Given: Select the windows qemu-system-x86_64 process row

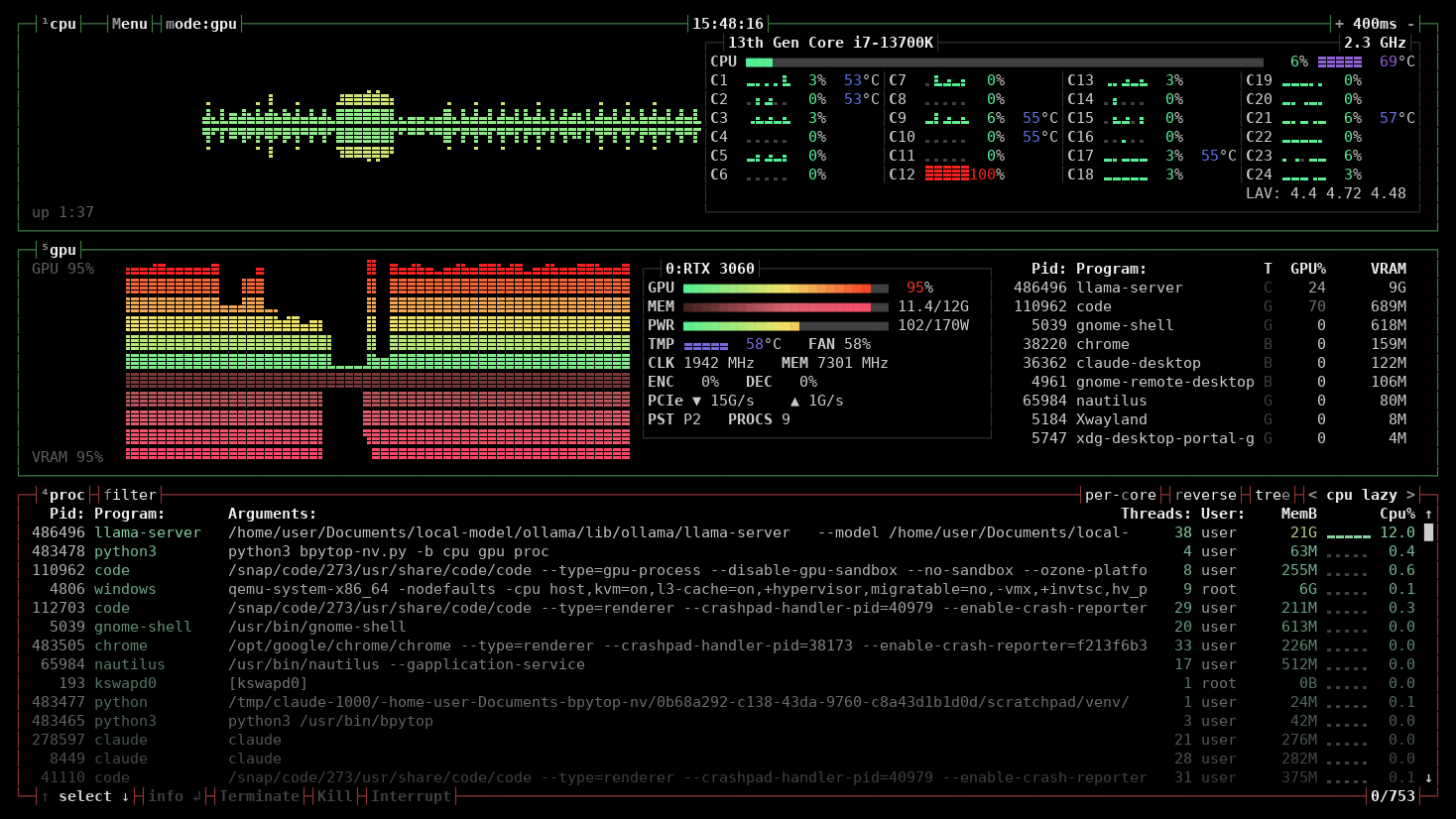Looking at the screenshot, I should click(724, 589).
